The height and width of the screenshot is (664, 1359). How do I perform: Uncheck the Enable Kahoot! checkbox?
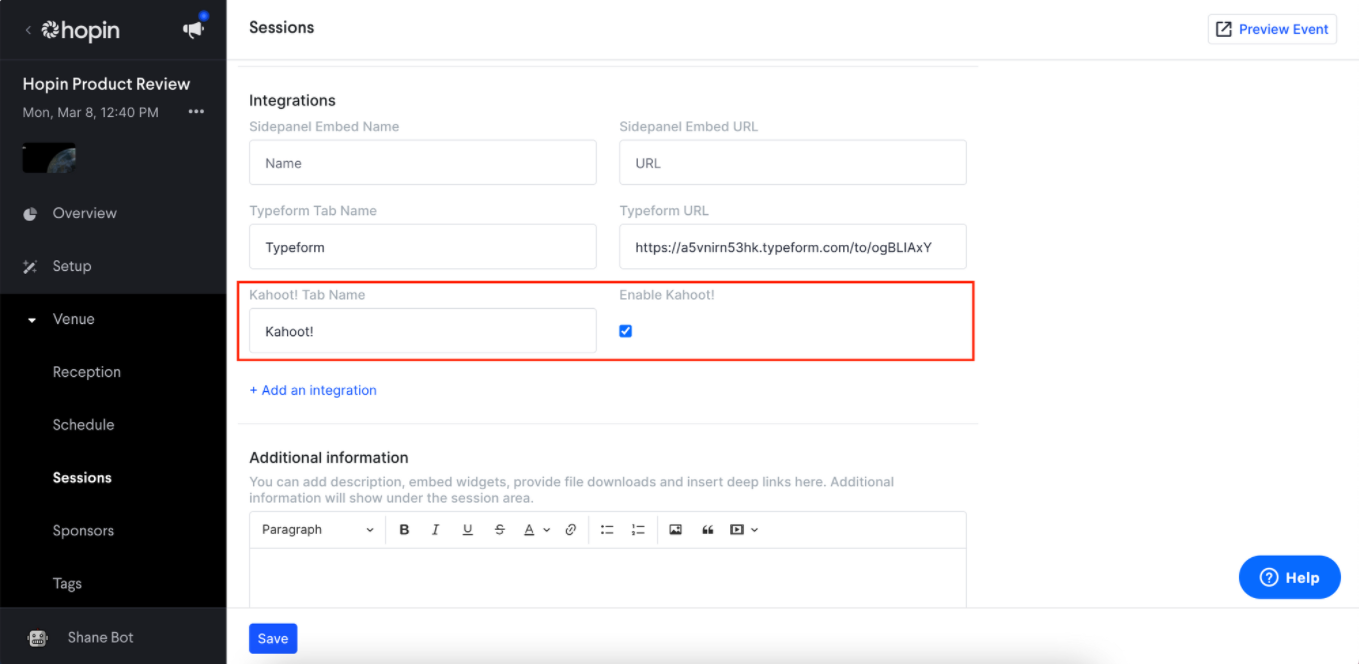tap(626, 331)
